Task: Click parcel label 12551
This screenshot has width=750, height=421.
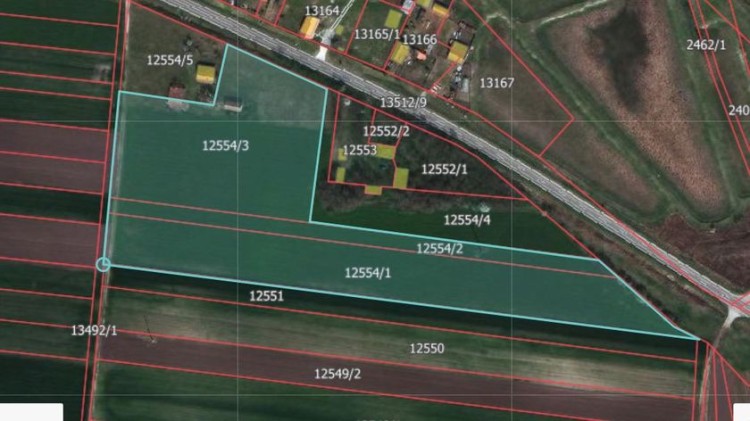Action: [266, 296]
